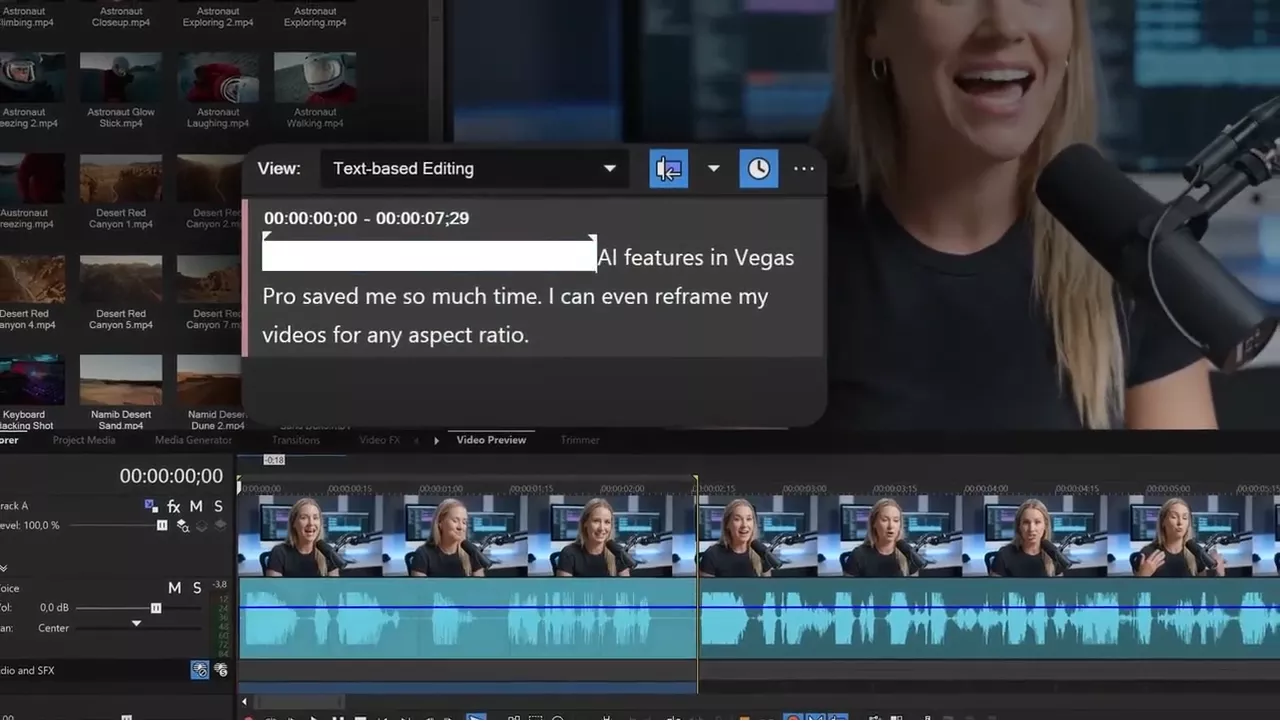This screenshot has width=1280, height=721.
Task: Click the transcript line 'videos for any aspect ratio.'
Action: click(395, 334)
